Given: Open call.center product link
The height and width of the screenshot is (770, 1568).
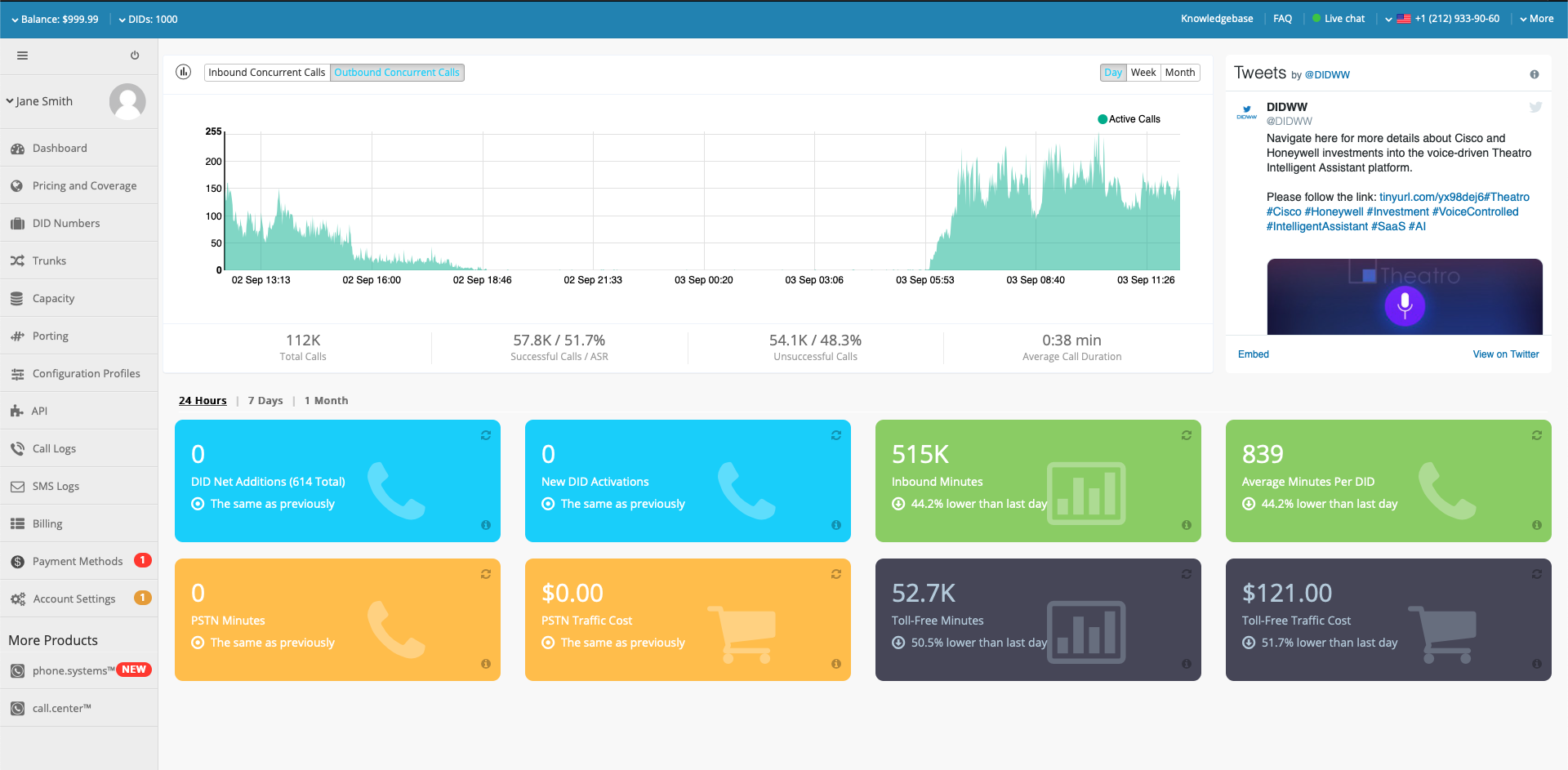Looking at the screenshot, I should coord(79,708).
